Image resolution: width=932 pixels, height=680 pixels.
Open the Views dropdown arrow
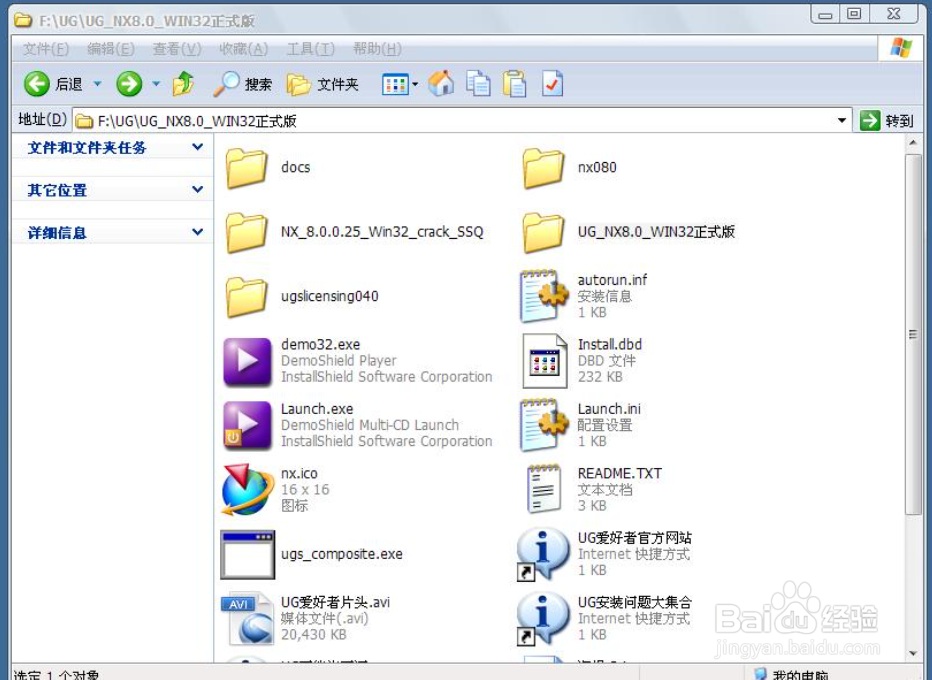point(415,84)
